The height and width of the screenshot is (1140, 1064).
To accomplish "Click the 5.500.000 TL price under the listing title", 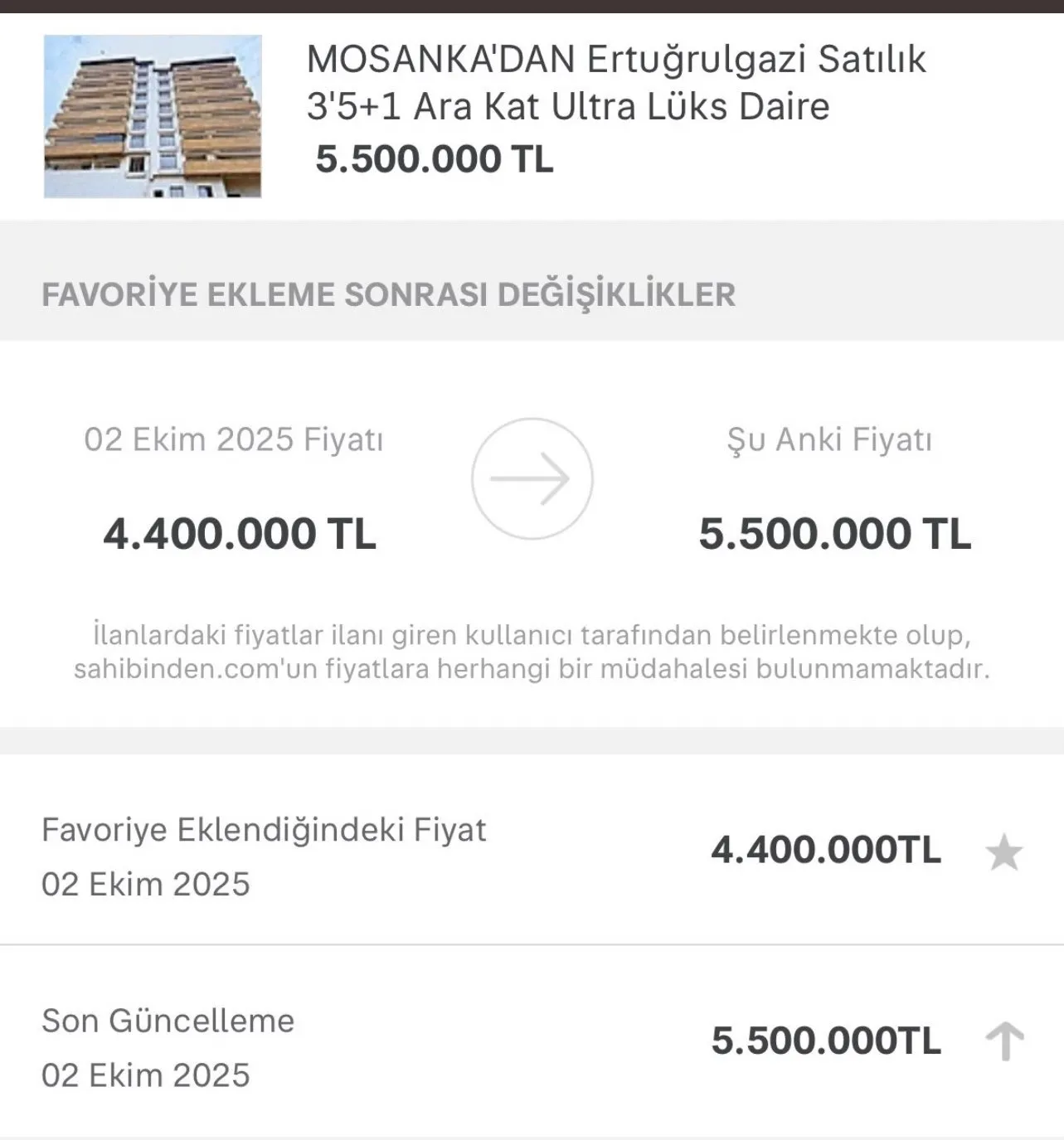I will click(x=434, y=159).
